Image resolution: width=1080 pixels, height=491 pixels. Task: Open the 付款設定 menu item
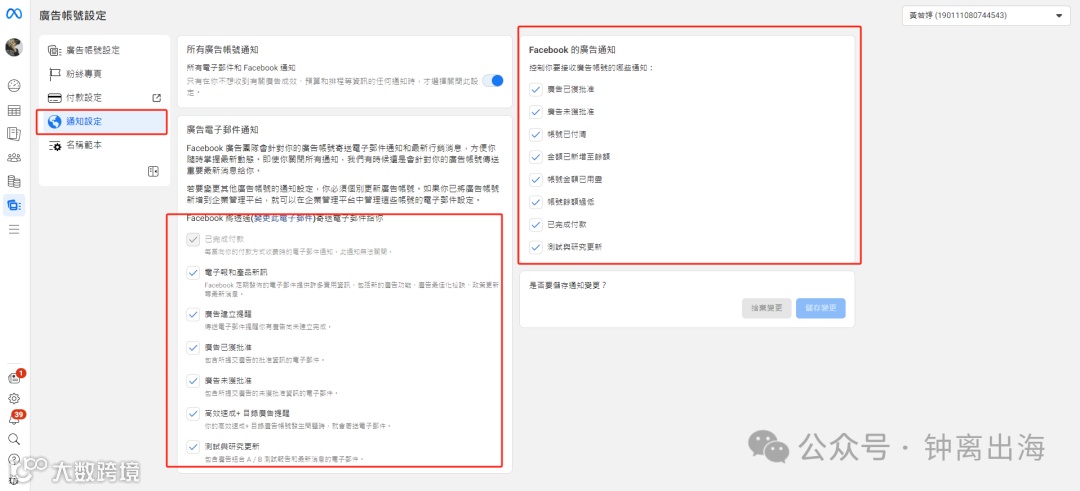click(104, 98)
